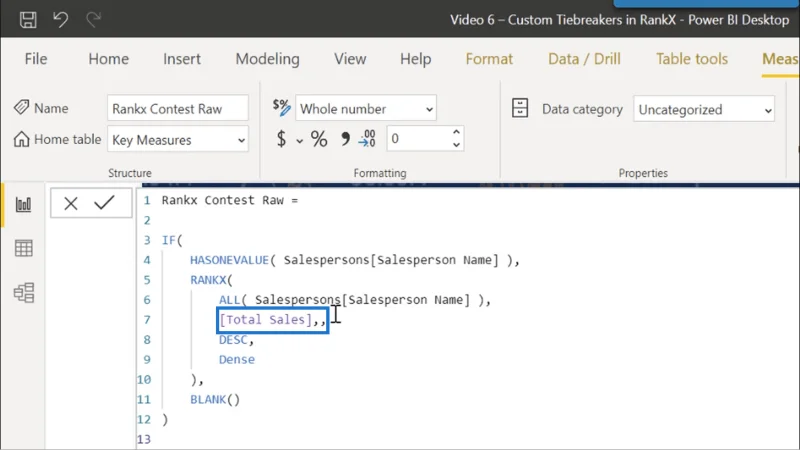Click the Data category icon
800x450 pixels.
520,108
